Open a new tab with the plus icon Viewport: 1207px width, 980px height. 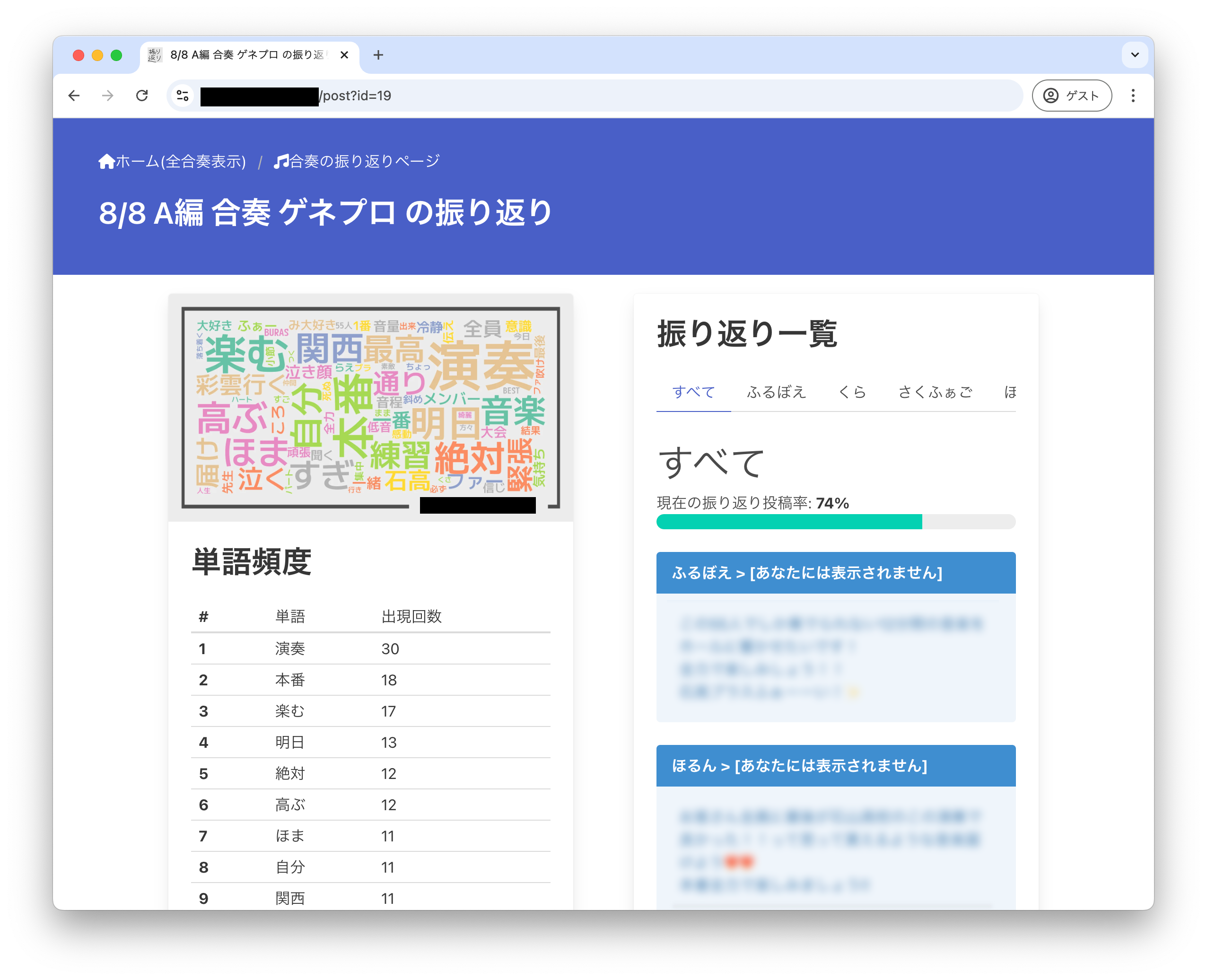[x=378, y=55]
